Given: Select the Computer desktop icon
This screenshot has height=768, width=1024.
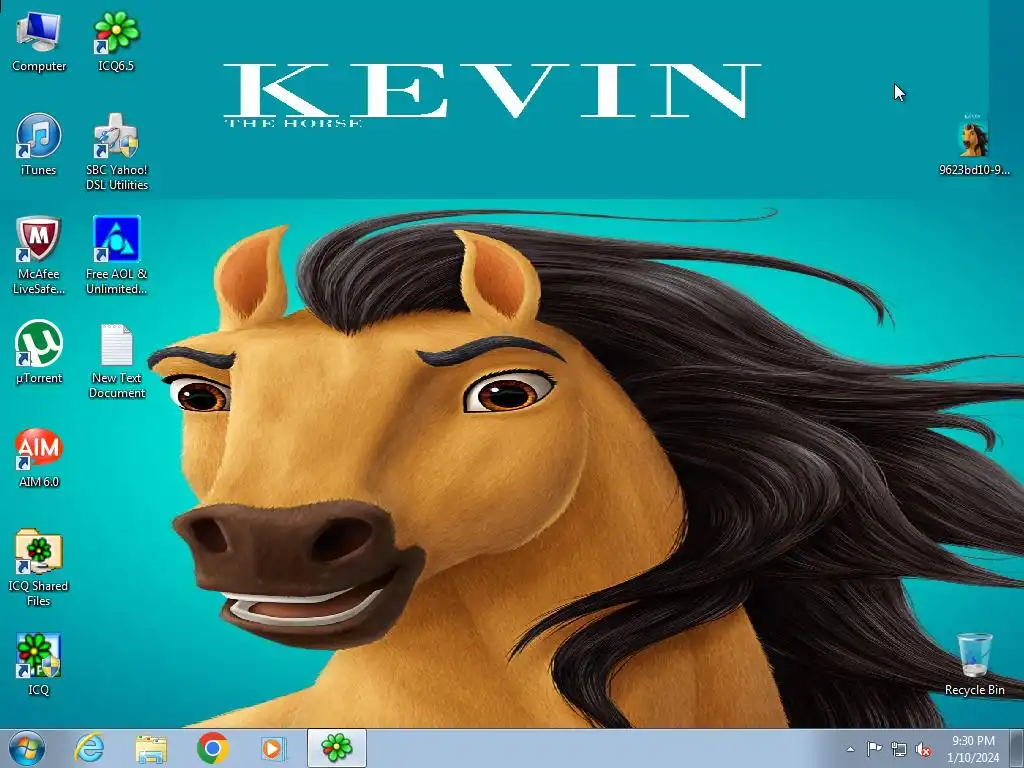Looking at the screenshot, I should point(39,42).
